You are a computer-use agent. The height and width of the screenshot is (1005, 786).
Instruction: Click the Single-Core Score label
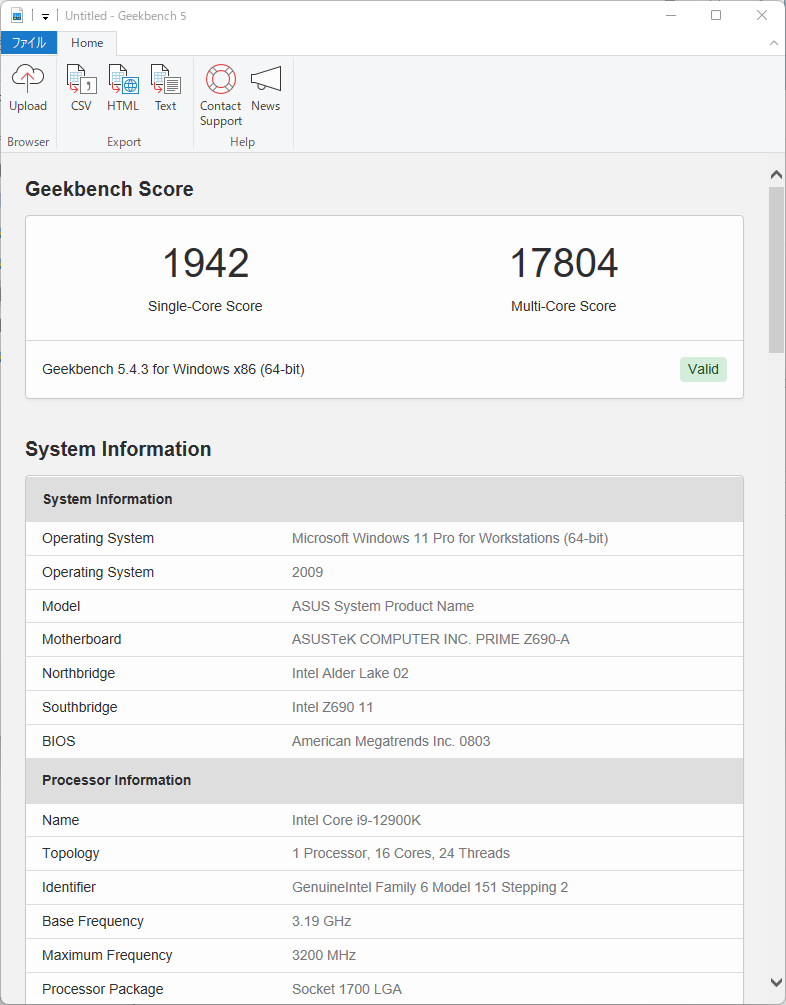(205, 306)
